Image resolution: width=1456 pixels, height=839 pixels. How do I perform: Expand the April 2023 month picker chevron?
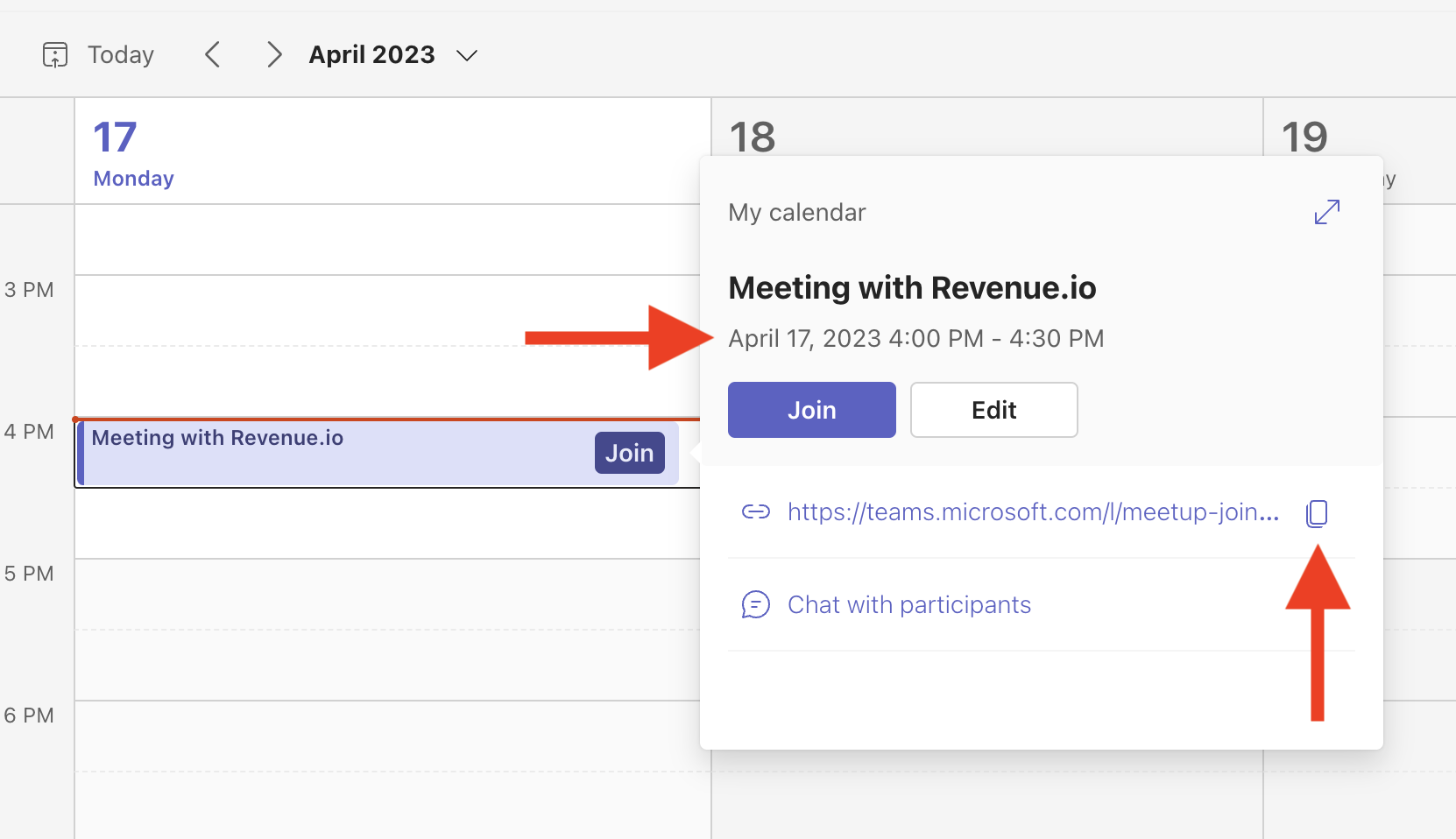pyautogui.click(x=467, y=56)
